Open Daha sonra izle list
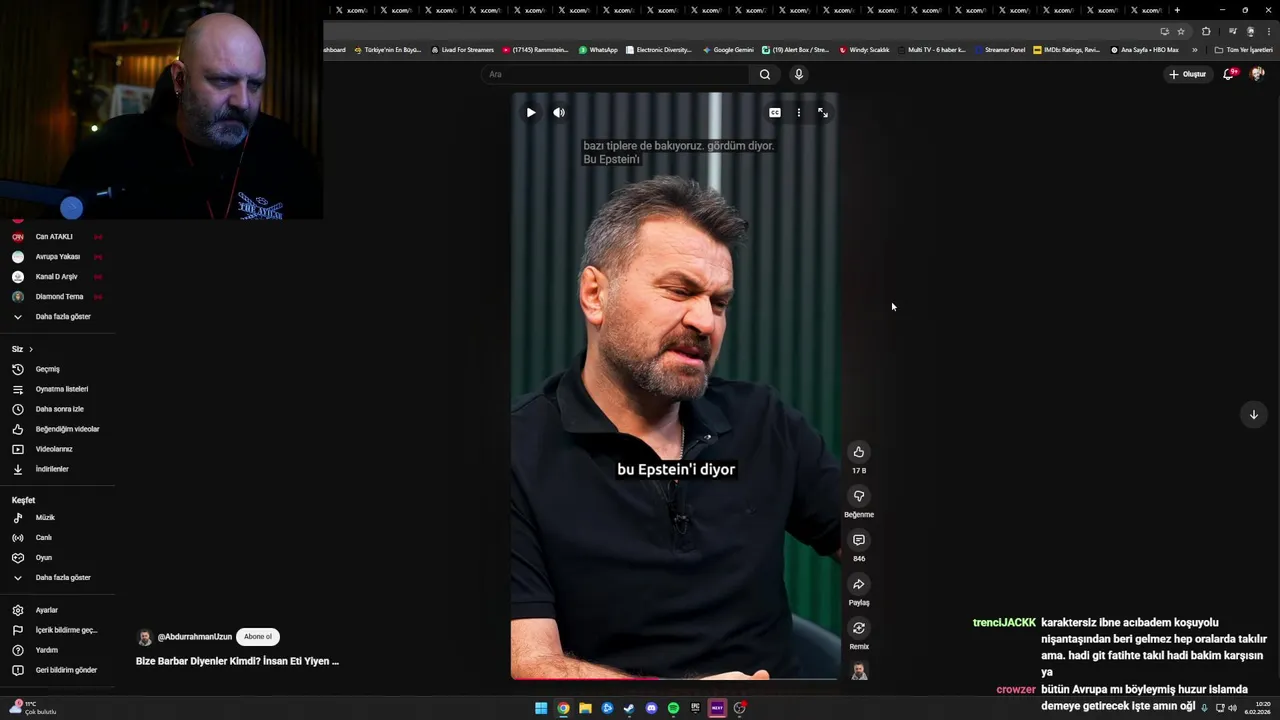1280x720 pixels. [x=58, y=409]
